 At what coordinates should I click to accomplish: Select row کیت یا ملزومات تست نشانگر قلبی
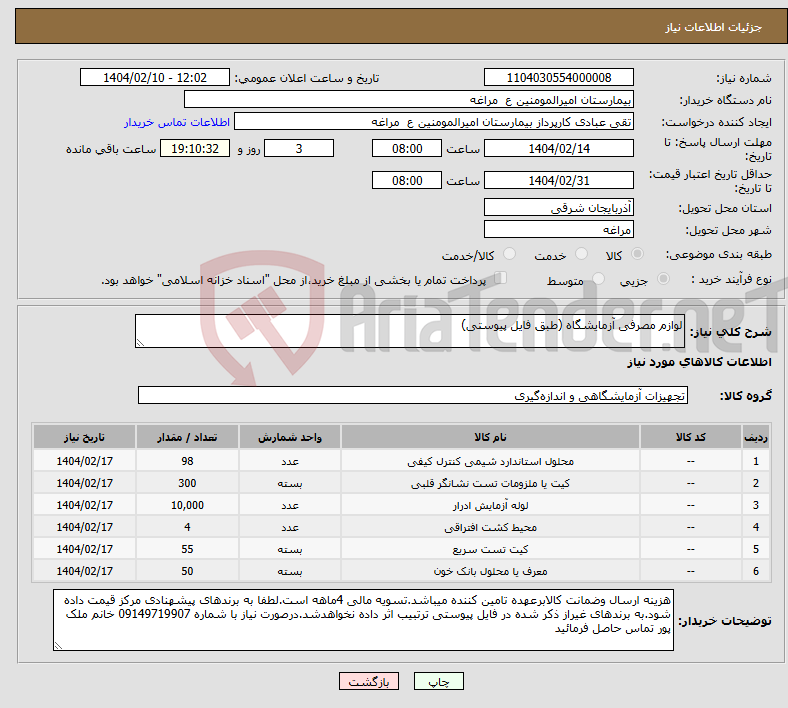402,483
